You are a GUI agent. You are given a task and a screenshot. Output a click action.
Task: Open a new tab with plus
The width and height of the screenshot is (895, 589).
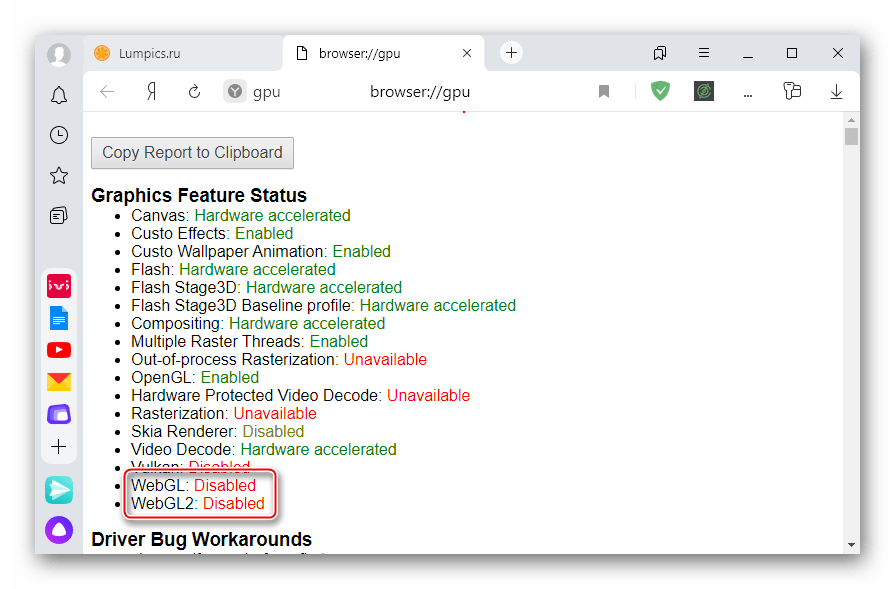coord(511,53)
